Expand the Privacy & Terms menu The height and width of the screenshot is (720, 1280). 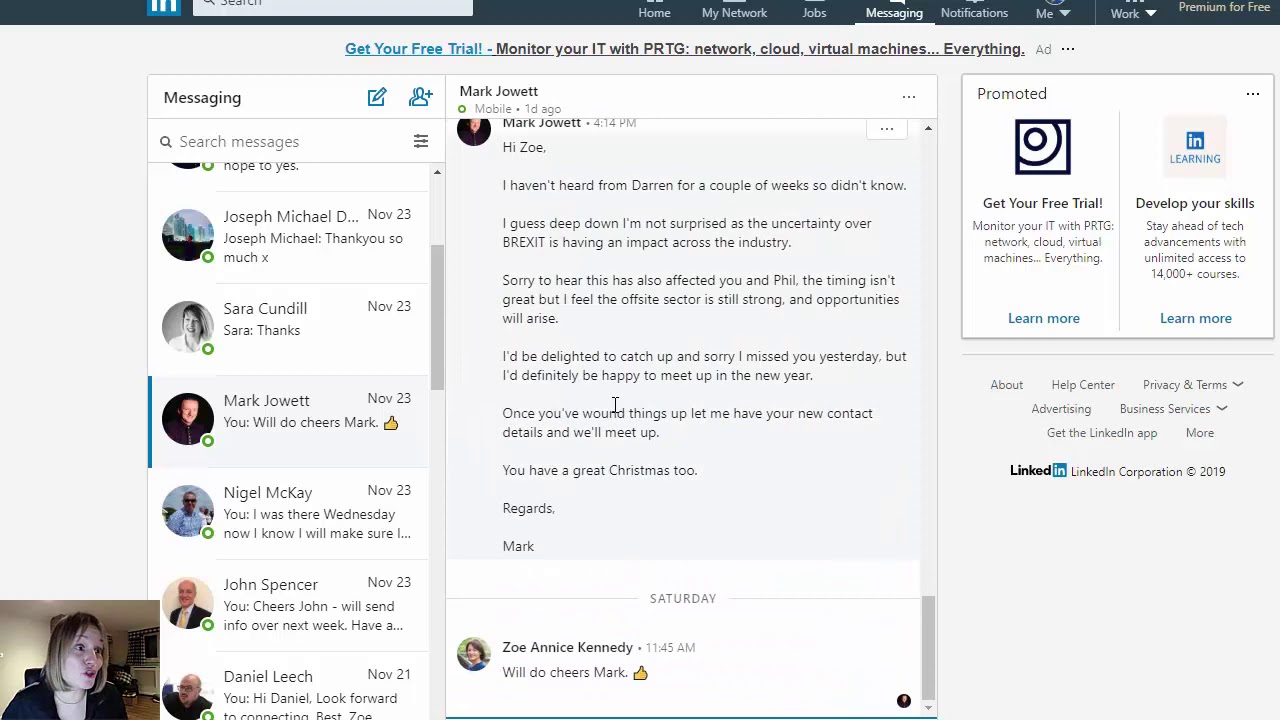pyautogui.click(x=1193, y=385)
